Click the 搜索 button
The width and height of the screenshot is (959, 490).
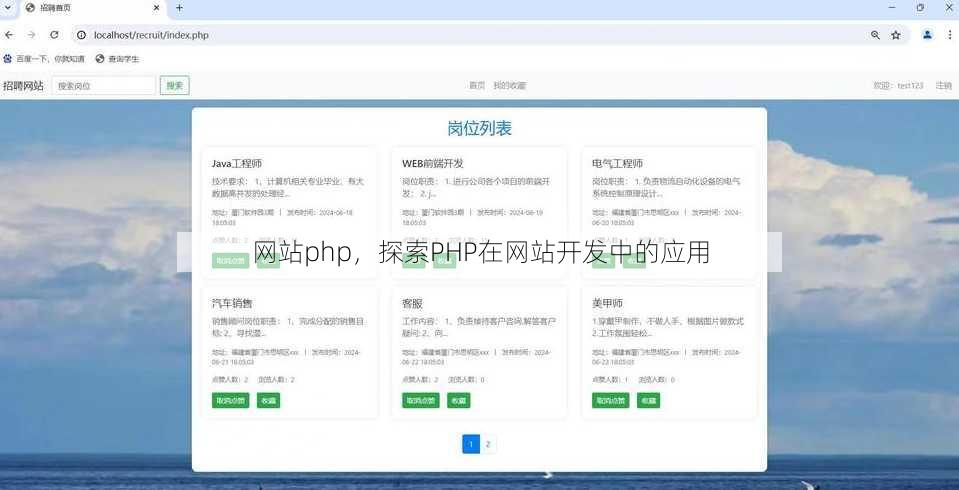pyautogui.click(x=175, y=86)
